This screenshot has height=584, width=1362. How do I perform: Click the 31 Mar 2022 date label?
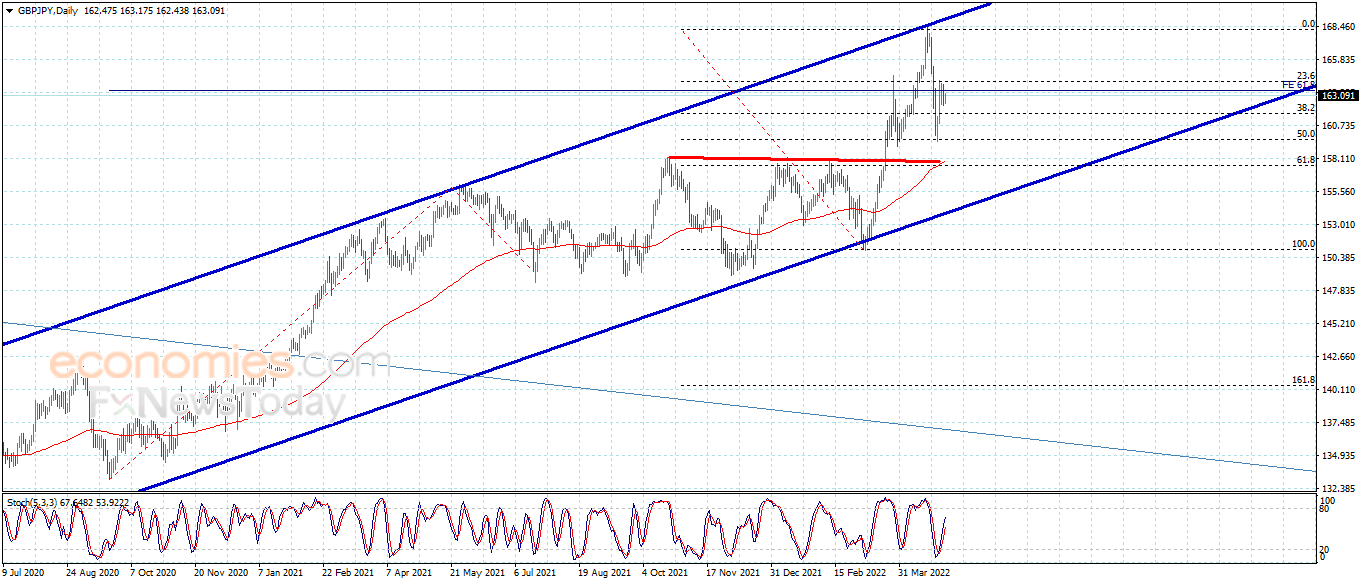(923, 574)
